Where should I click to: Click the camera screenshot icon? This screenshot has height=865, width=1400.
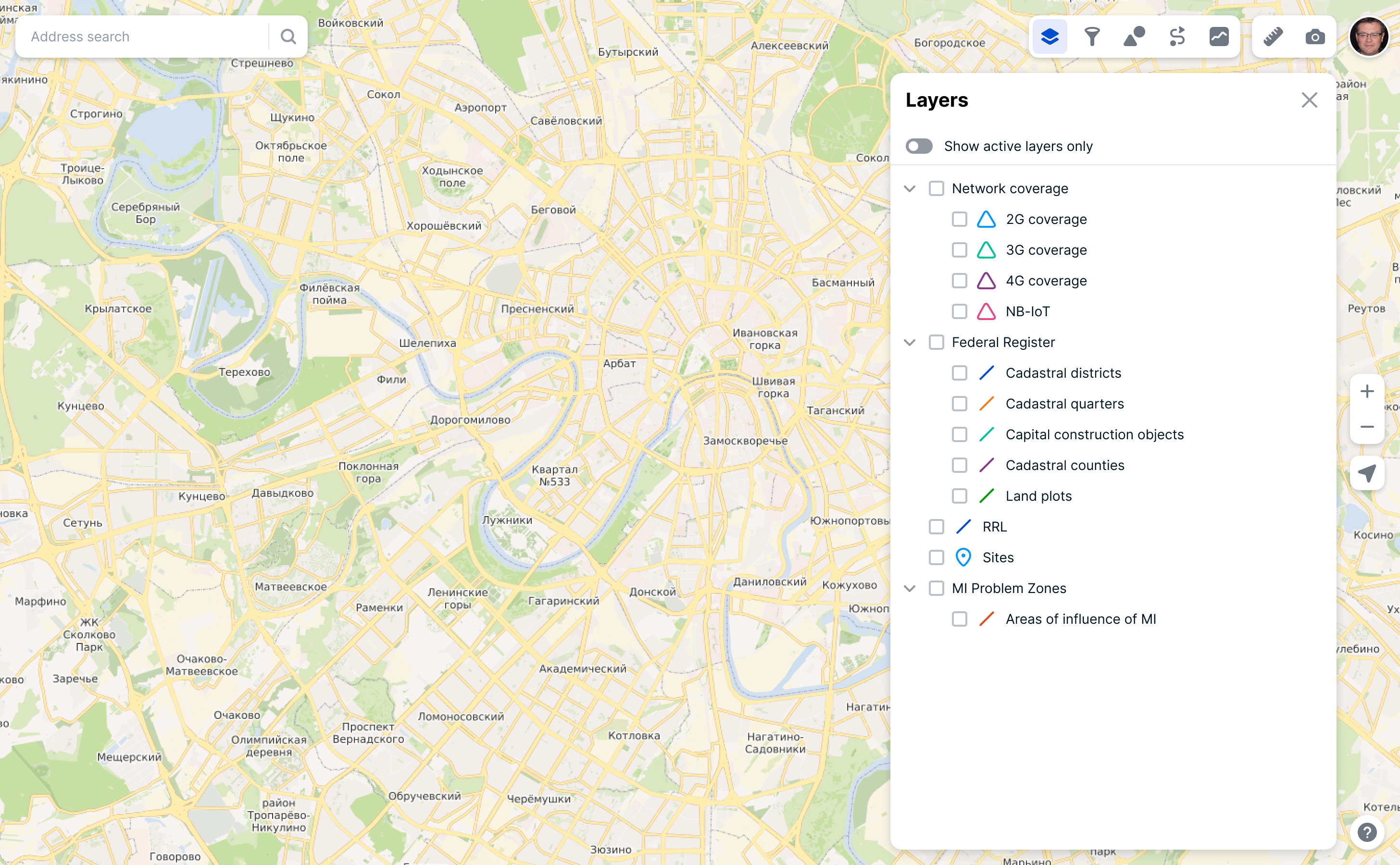(1315, 37)
